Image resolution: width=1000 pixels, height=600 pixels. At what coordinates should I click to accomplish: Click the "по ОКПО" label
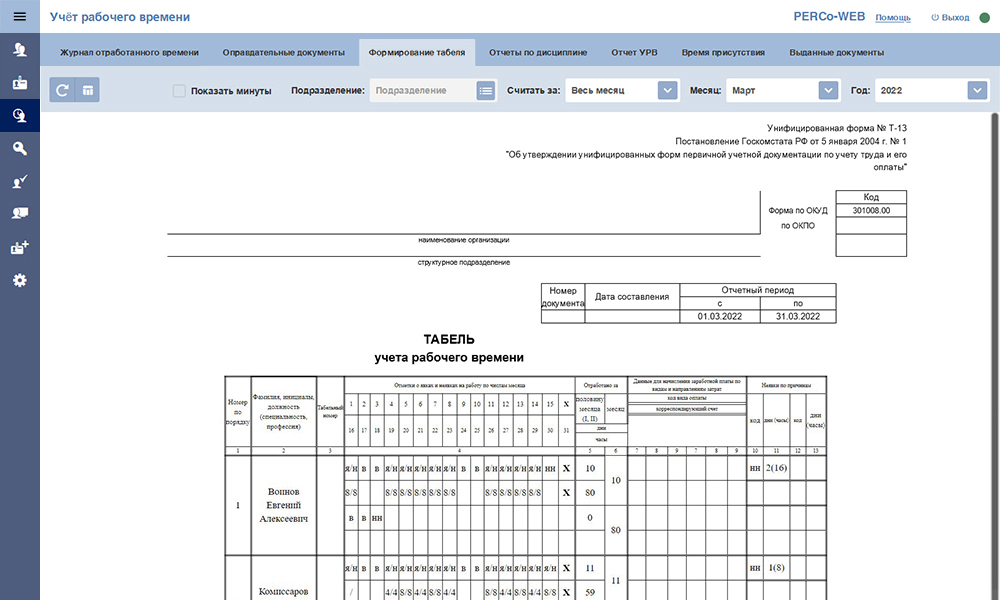pos(798,226)
